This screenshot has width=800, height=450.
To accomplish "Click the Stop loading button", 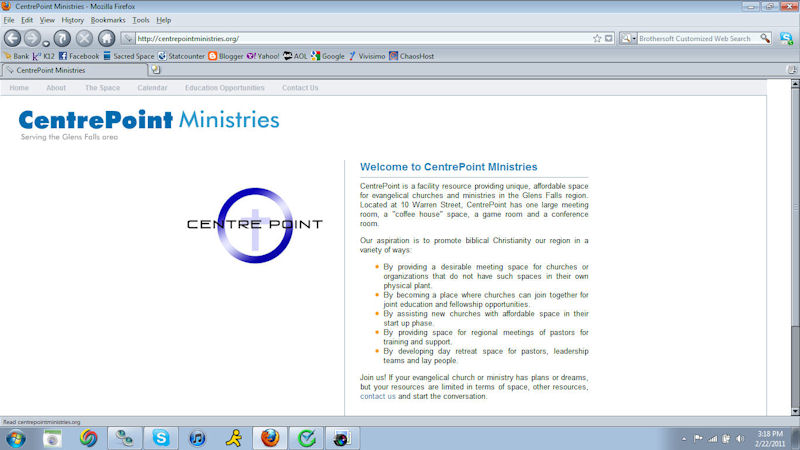I will pyautogui.click(x=84, y=38).
